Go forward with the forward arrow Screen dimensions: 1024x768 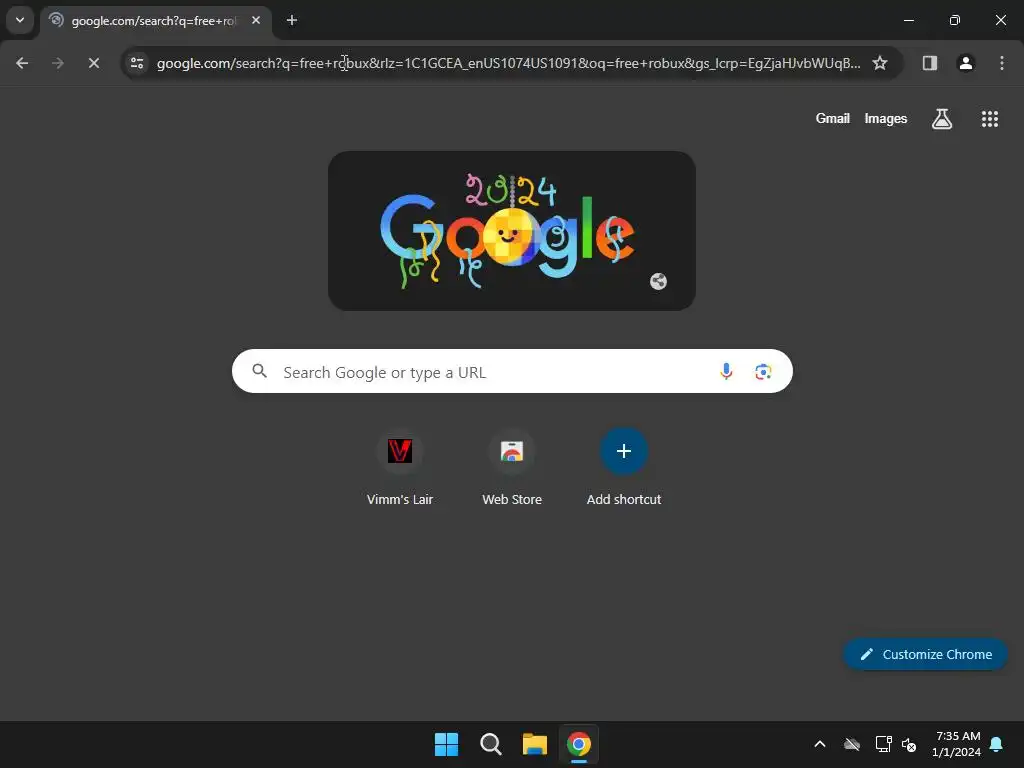coord(58,63)
